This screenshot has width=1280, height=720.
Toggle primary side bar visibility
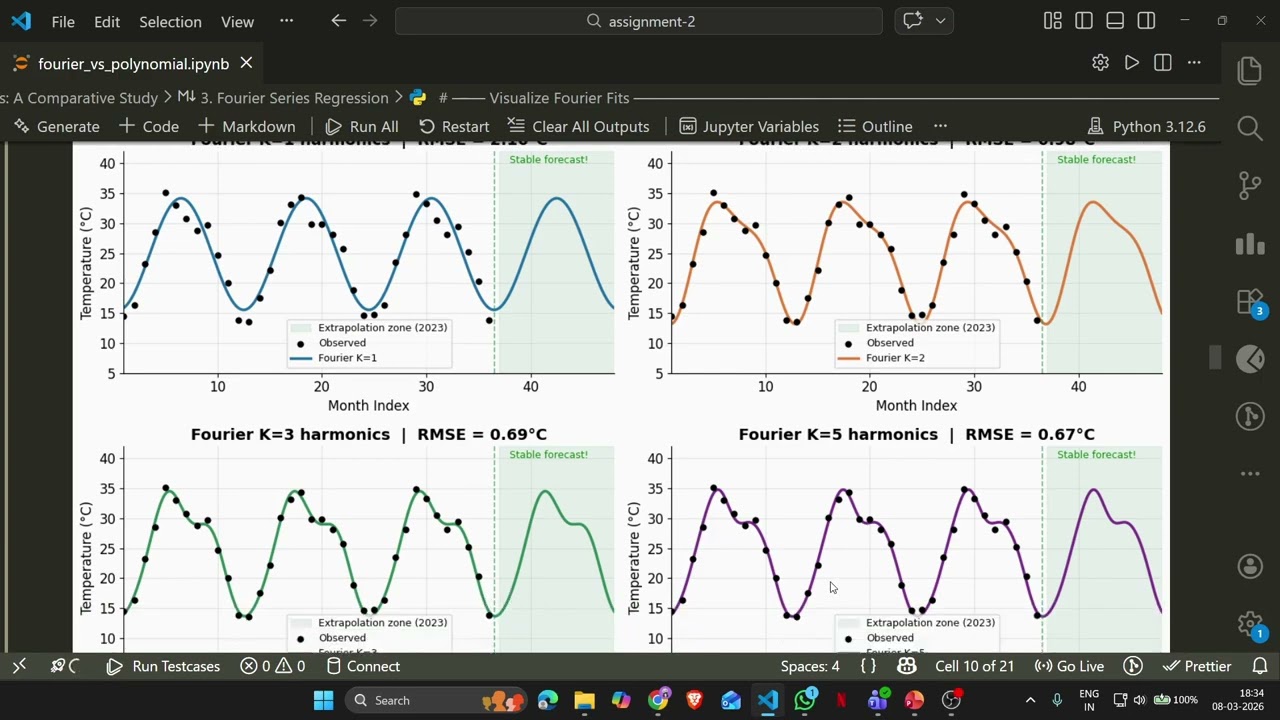click(x=1084, y=21)
